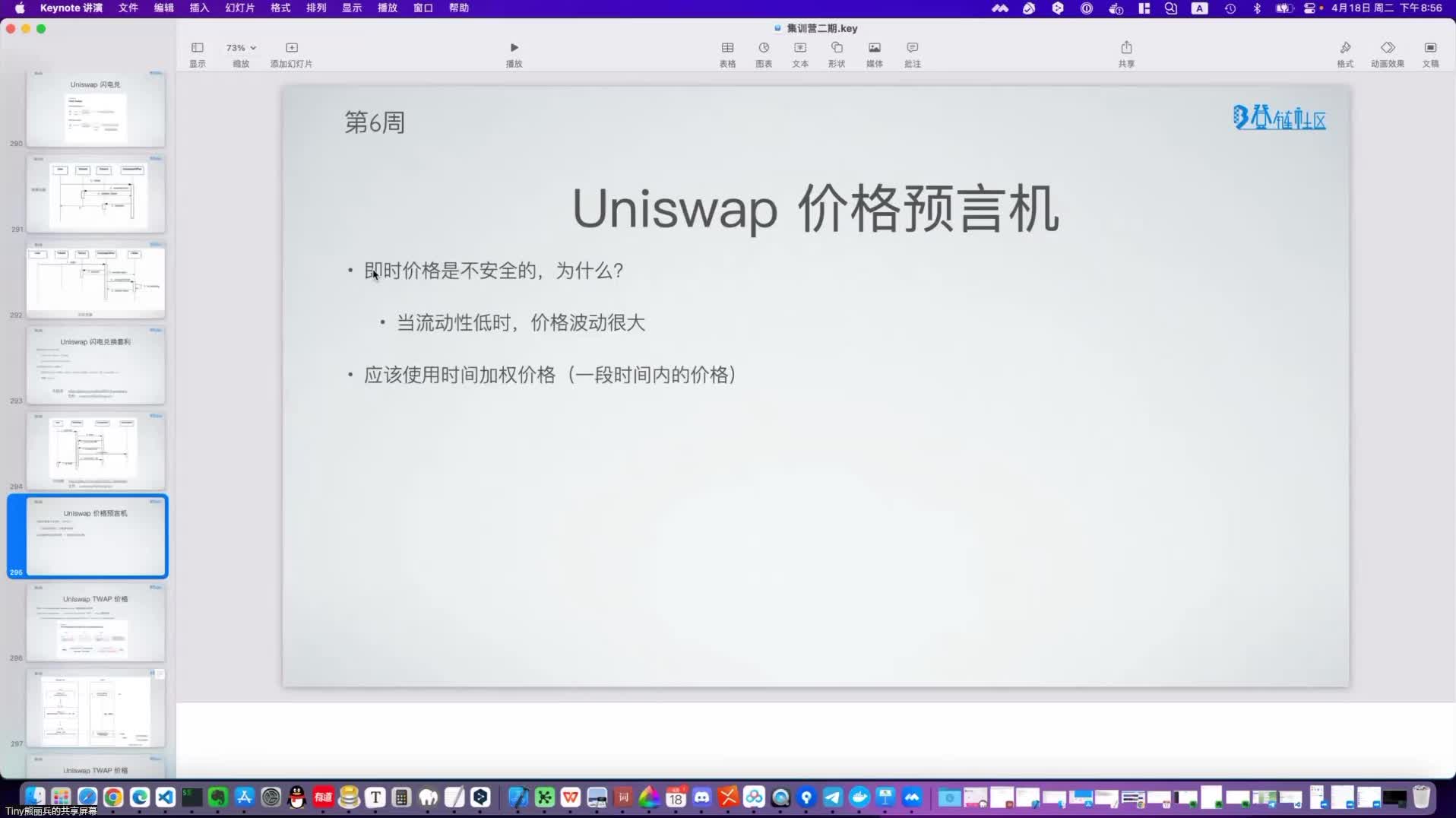
Task: Open the 排列 menu
Action: coord(316,8)
